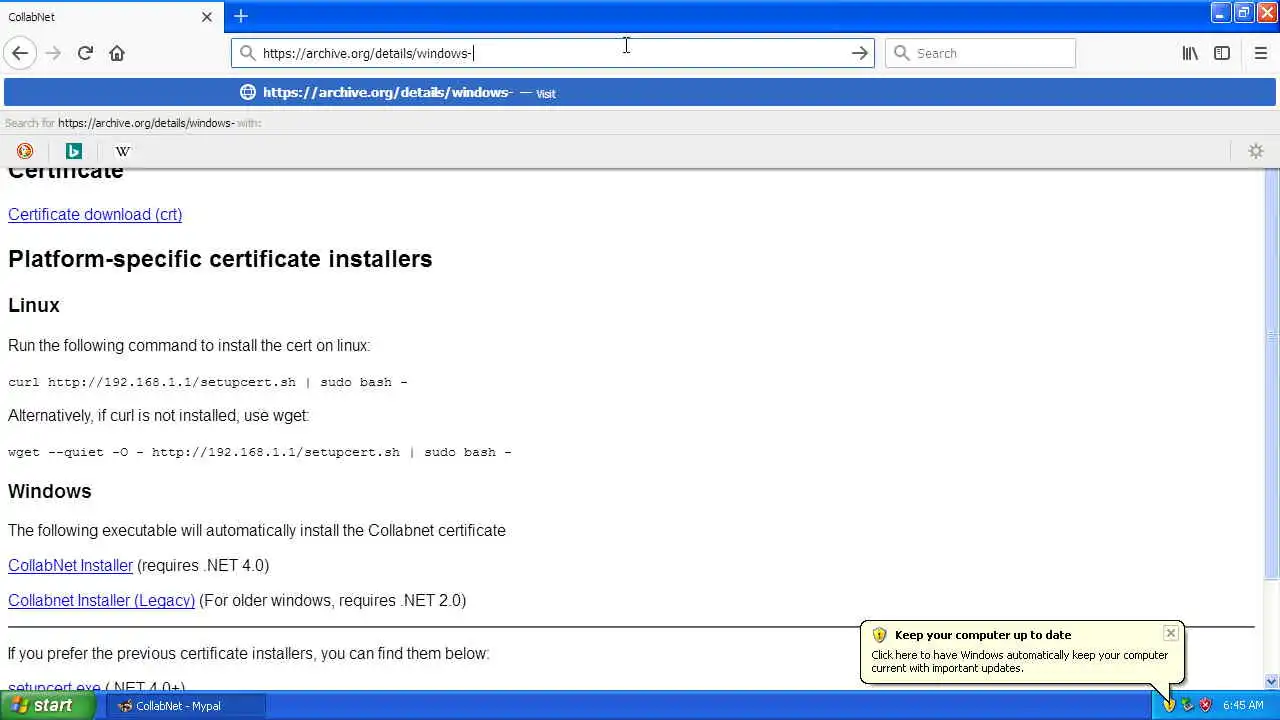1280x720 pixels.
Task: Close the CollabNet tab
Action: (207, 17)
